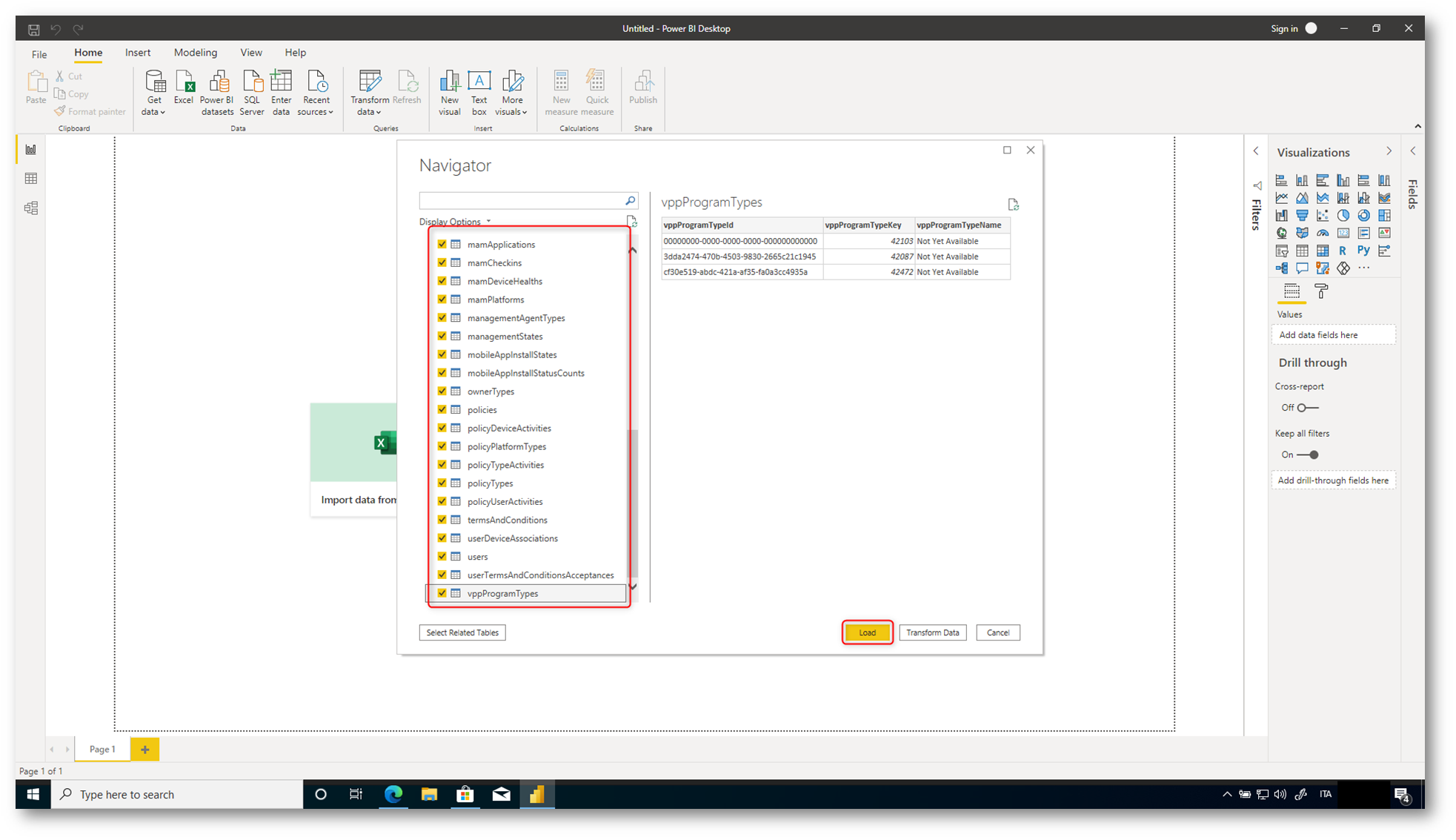Toggle the vppProgramTypes checkbox
Screen dimensions: 1456x840
coord(442,593)
